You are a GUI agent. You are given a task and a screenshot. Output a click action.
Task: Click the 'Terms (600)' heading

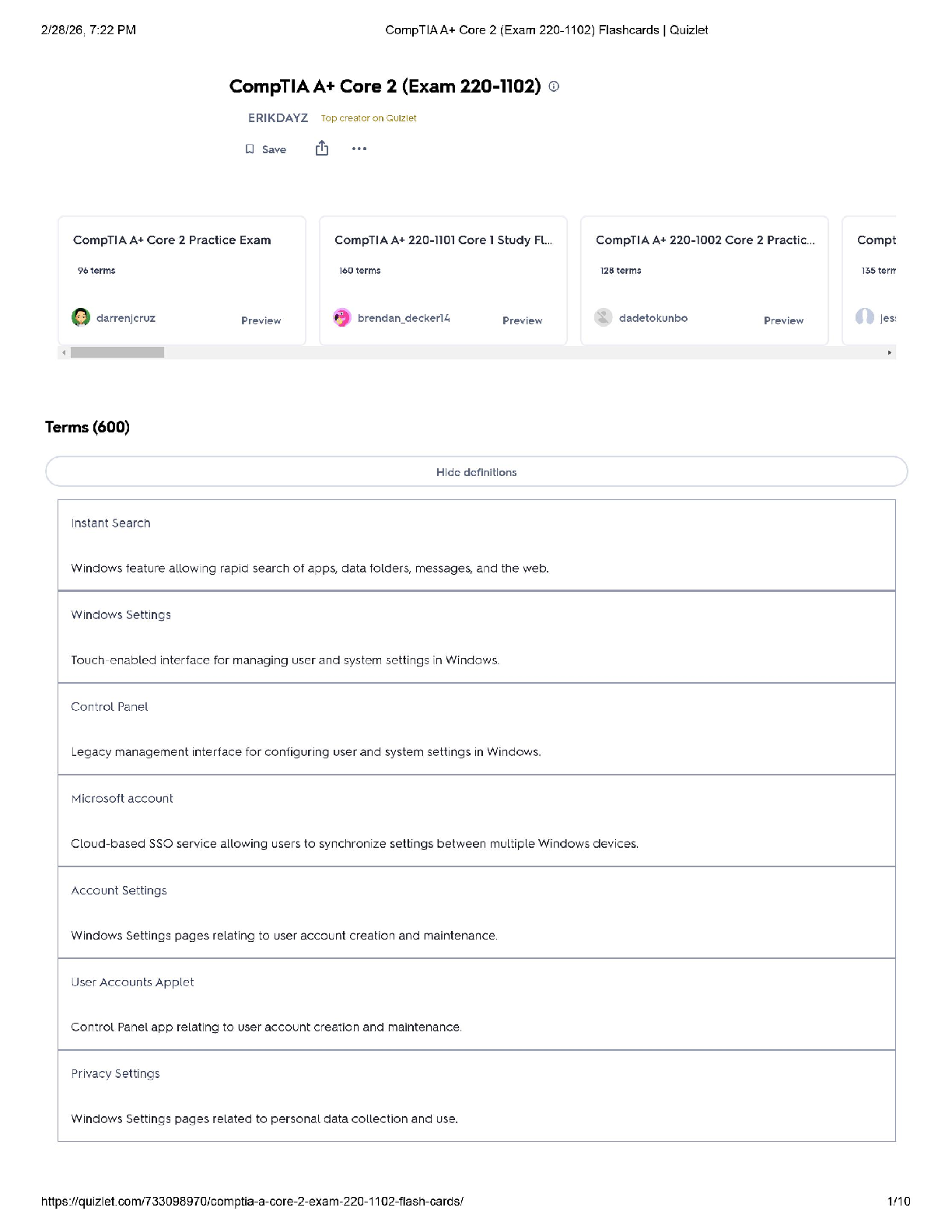(x=87, y=427)
